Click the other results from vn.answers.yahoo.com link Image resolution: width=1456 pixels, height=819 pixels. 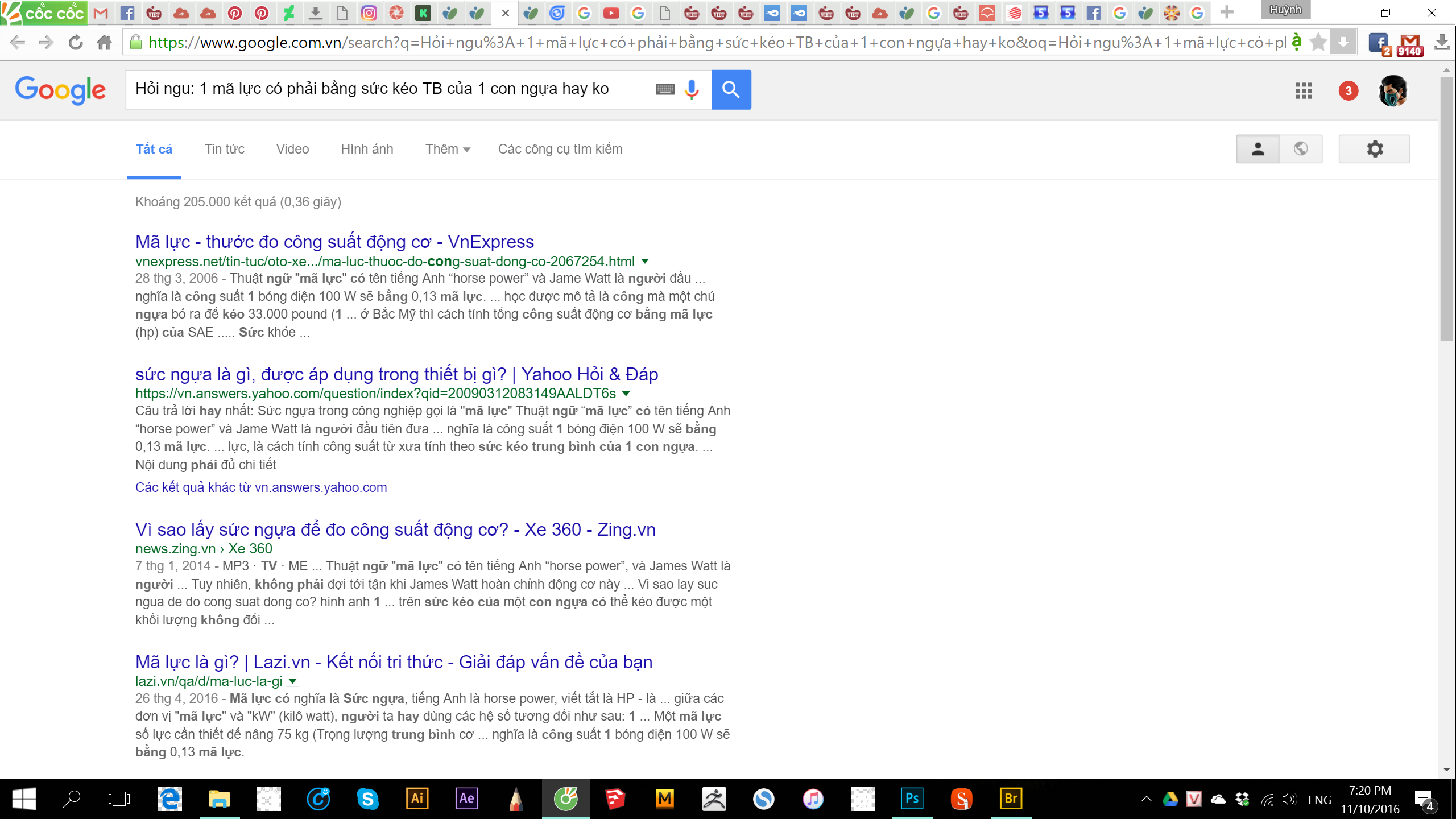[261, 487]
